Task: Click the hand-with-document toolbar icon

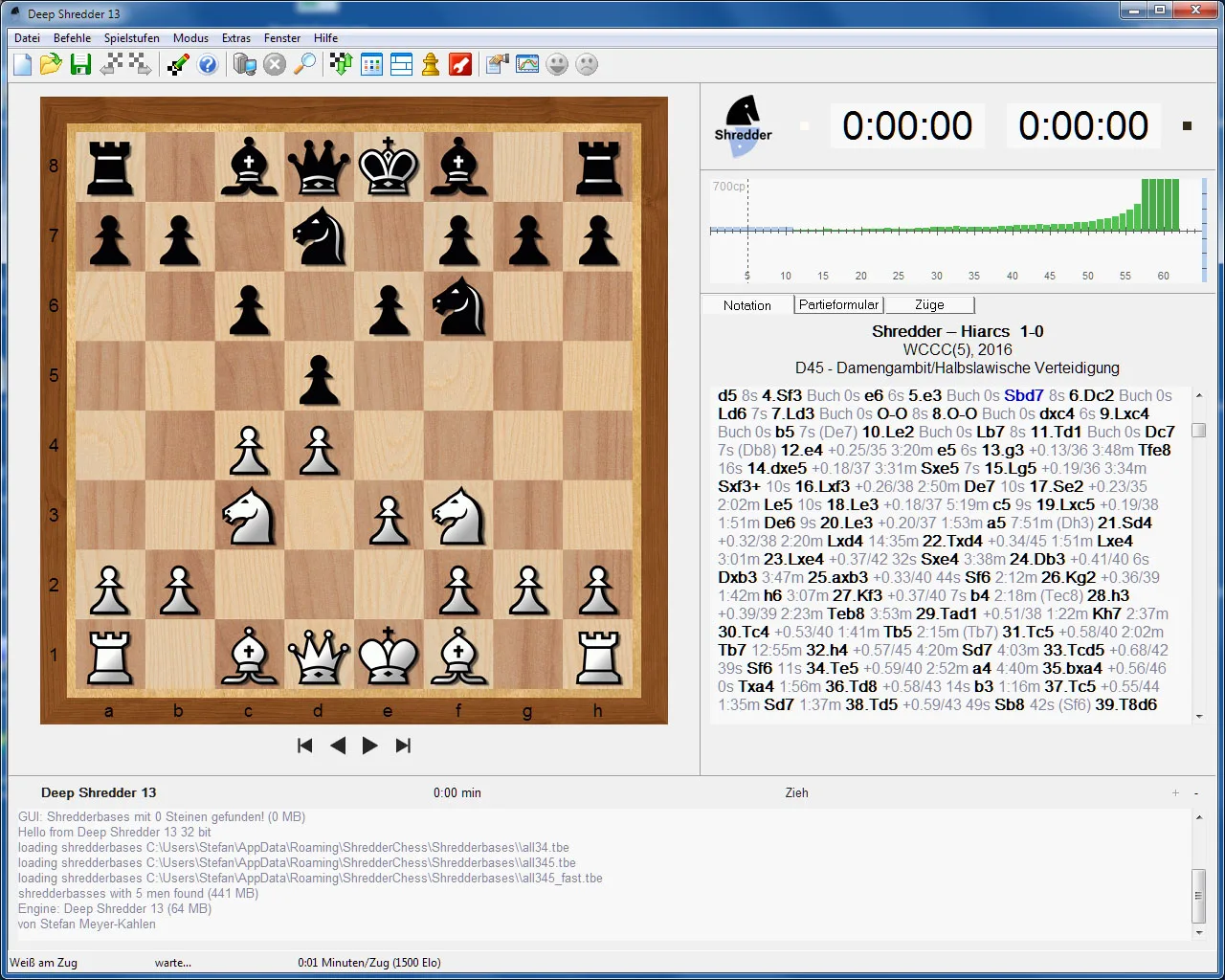Action: pyautogui.click(x=498, y=64)
